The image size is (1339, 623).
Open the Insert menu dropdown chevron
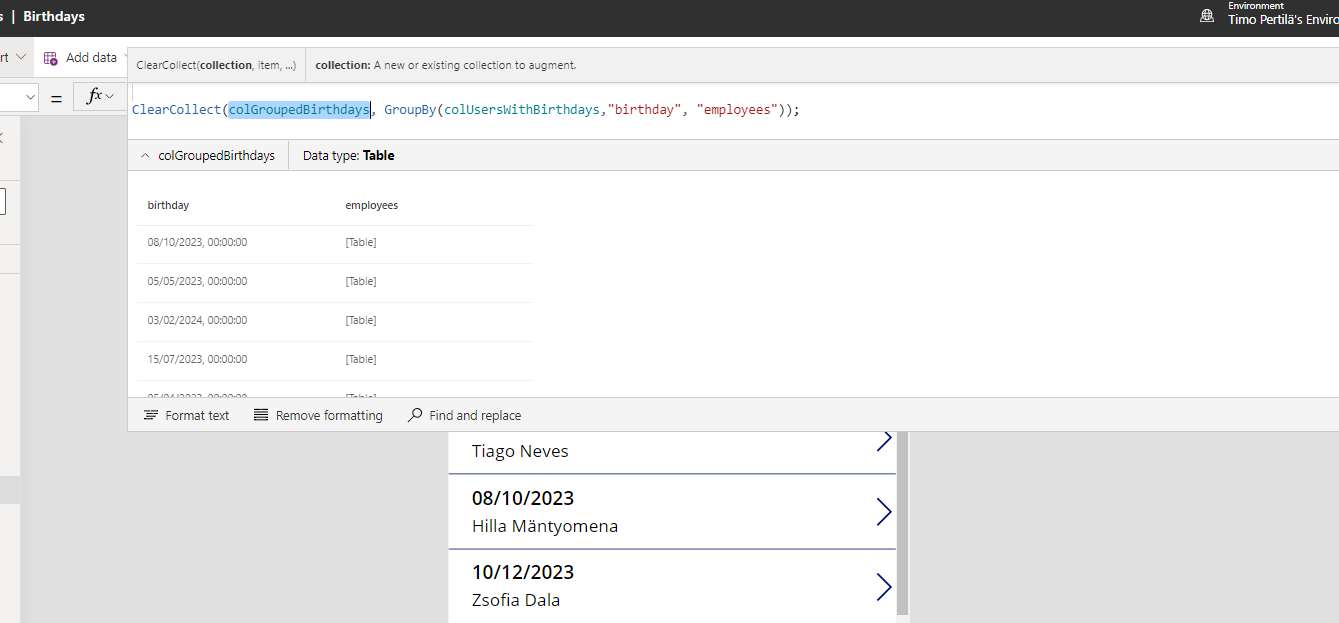(20, 58)
